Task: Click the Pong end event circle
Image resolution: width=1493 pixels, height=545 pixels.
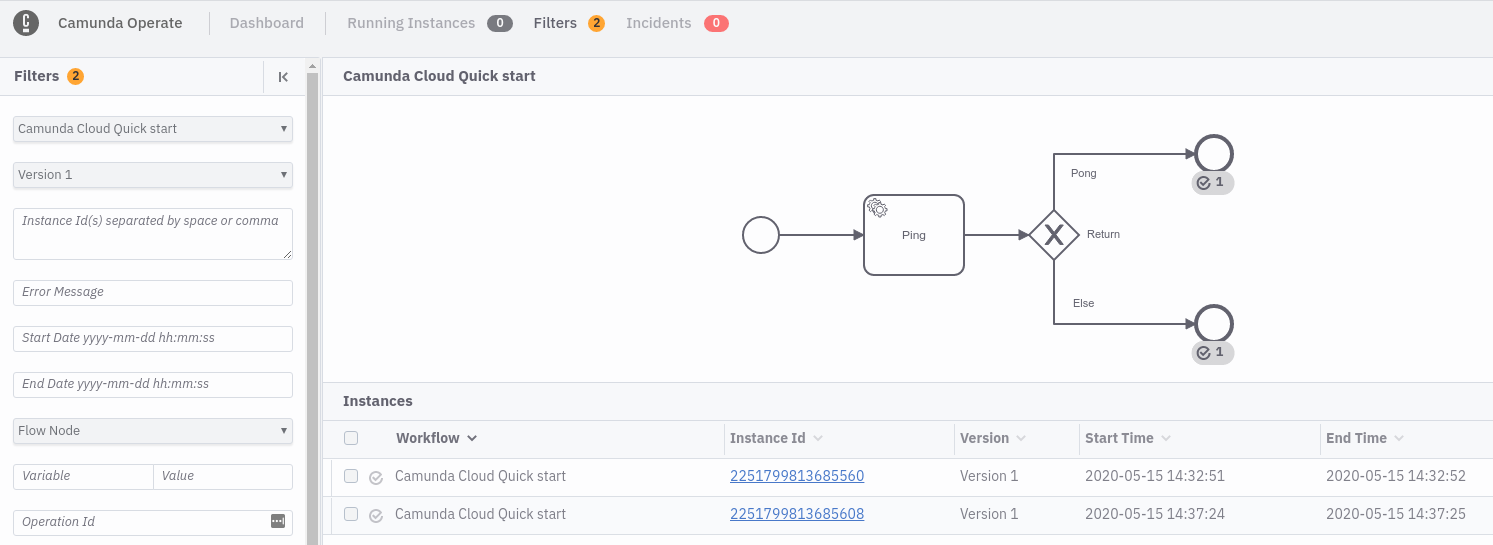Action: 1213,154
